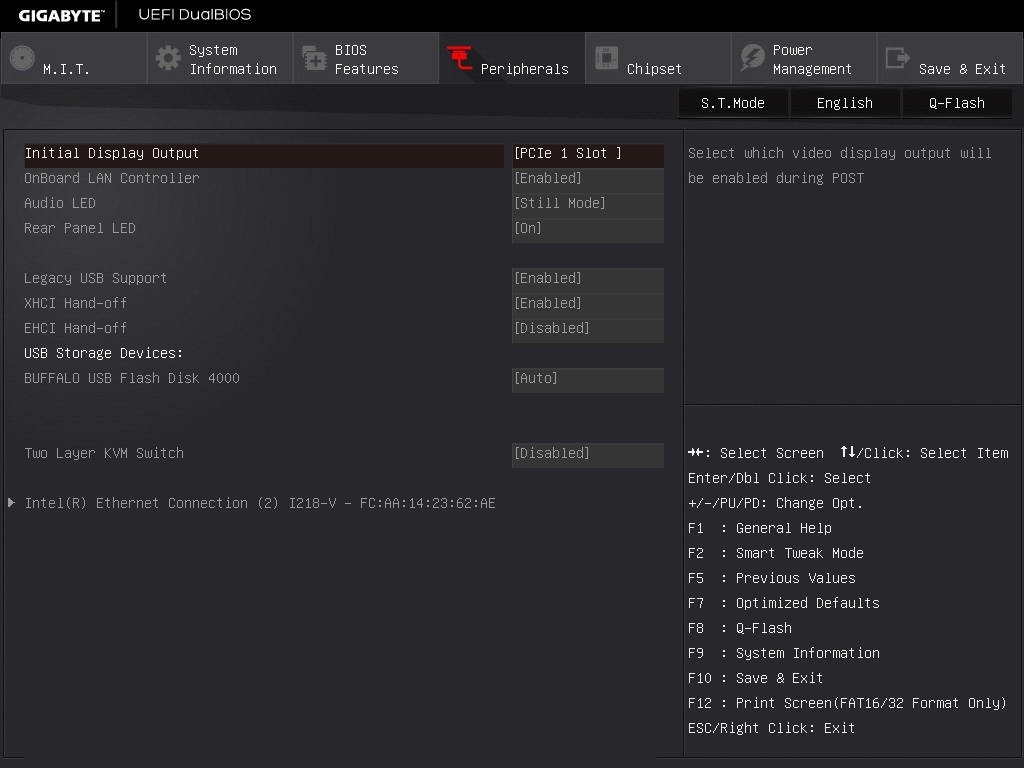
Task: Click the F8 Q-Flash hint line
Action: tap(740, 628)
